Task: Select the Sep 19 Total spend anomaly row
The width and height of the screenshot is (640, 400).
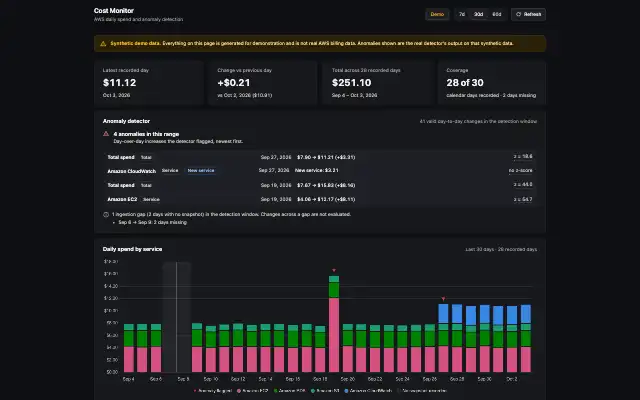Action: tap(320, 185)
